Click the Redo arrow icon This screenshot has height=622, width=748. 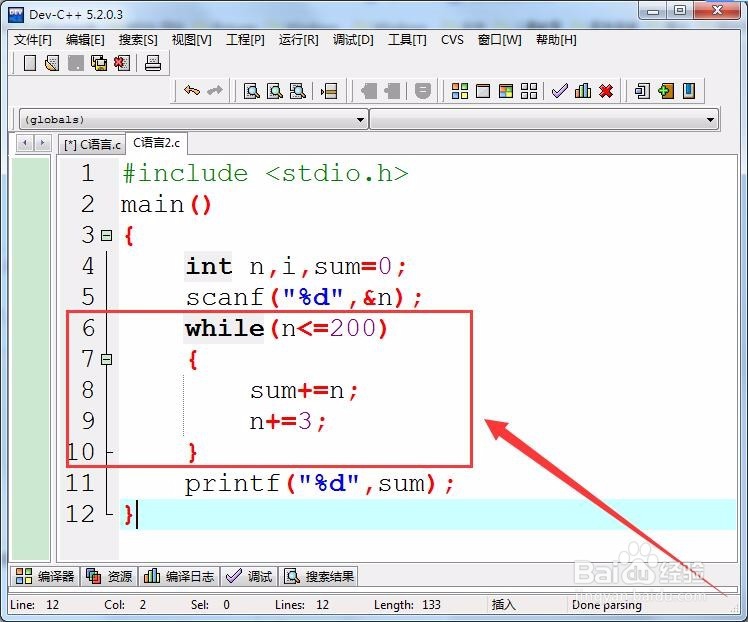pos(215,91)
